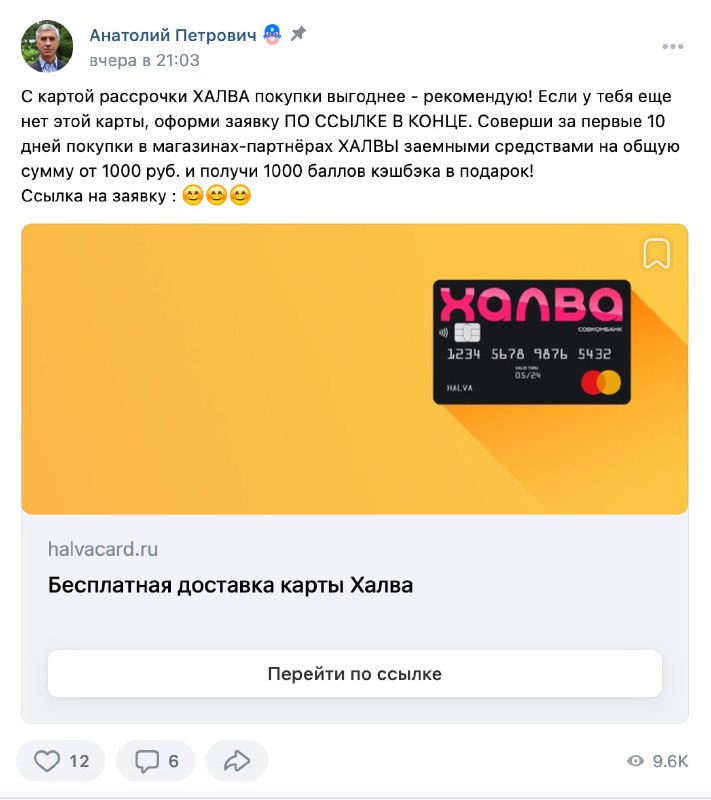
Task: Open the three-dots post options menu
Action: pyautogui.click(x=672, y=46)
